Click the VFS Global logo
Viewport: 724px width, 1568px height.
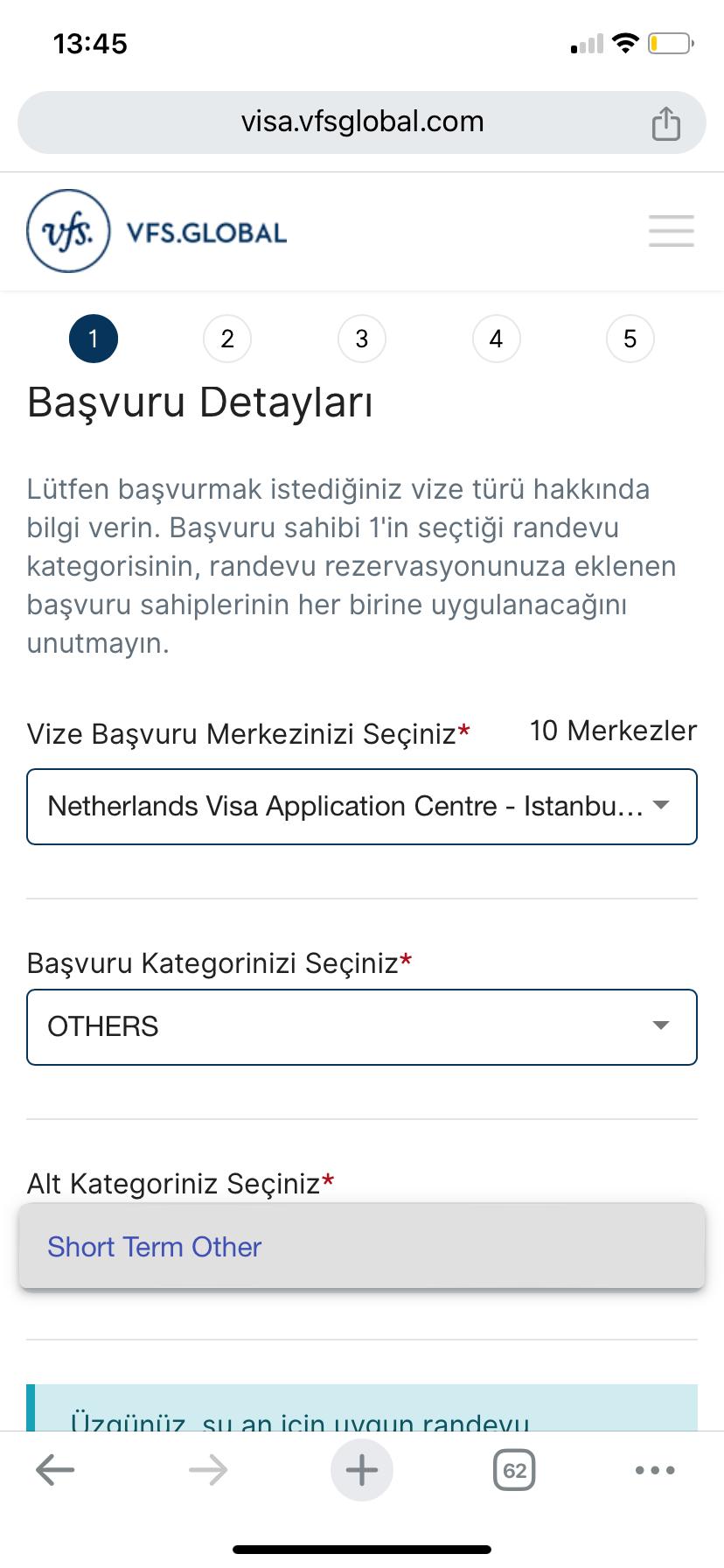pyautogui.click(x=69, y=232)
